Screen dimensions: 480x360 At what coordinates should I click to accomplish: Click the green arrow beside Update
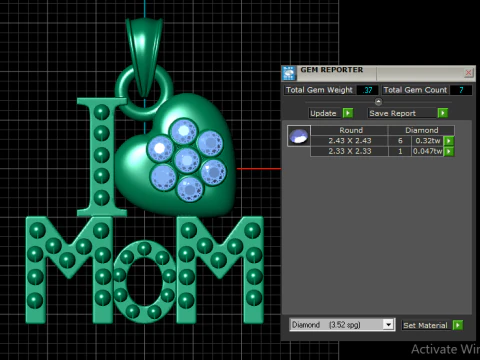348,113
